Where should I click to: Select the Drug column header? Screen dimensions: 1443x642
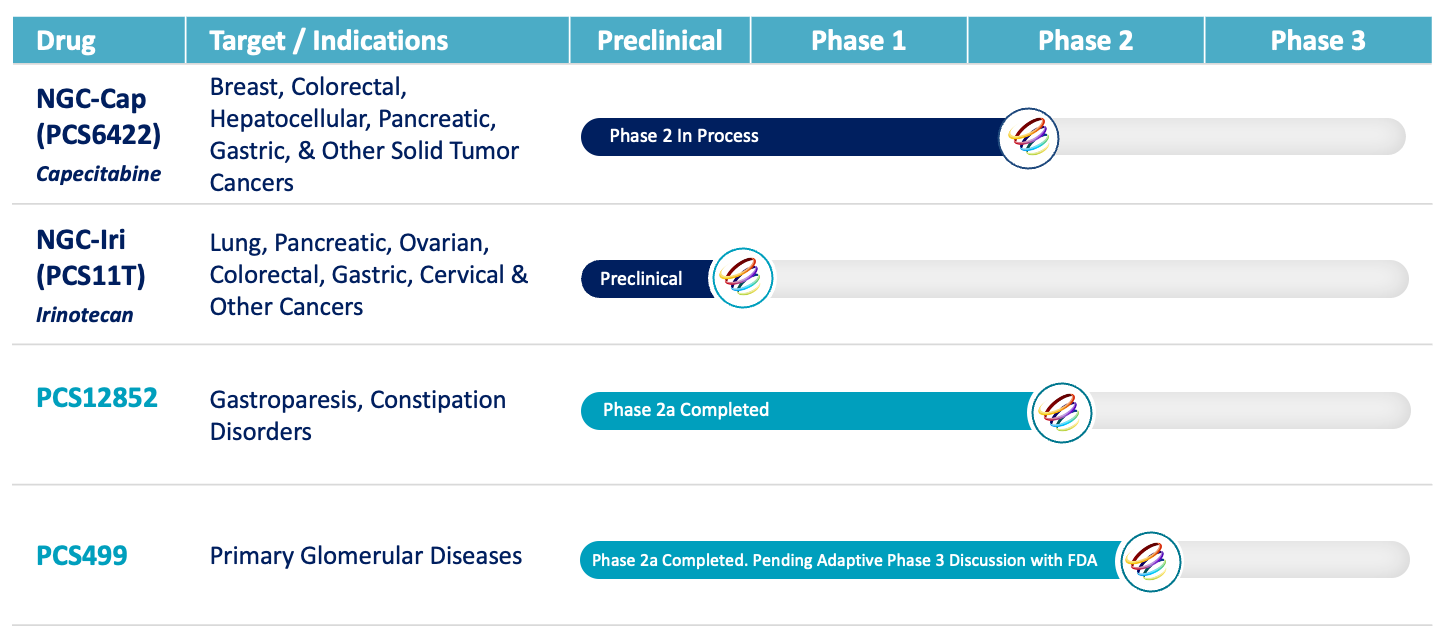[x=67, y=41]
